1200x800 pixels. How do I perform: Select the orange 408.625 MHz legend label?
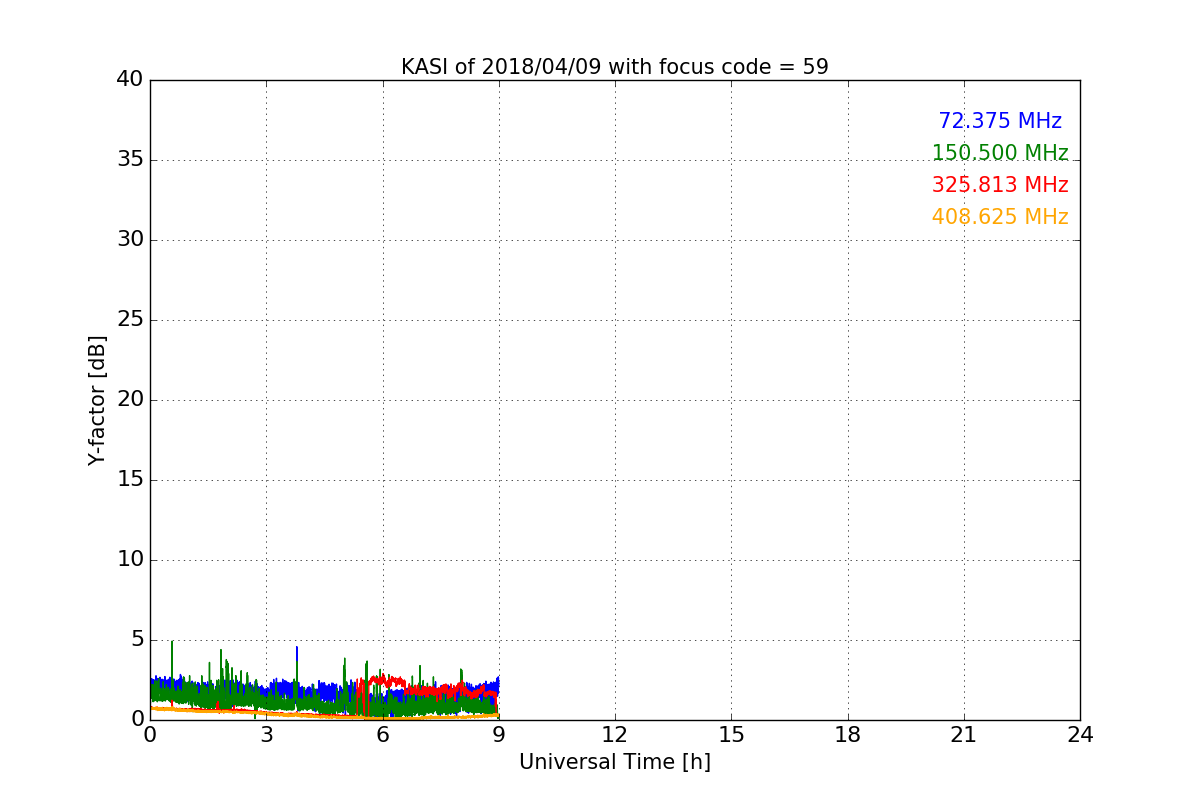tap(1000, 217)
